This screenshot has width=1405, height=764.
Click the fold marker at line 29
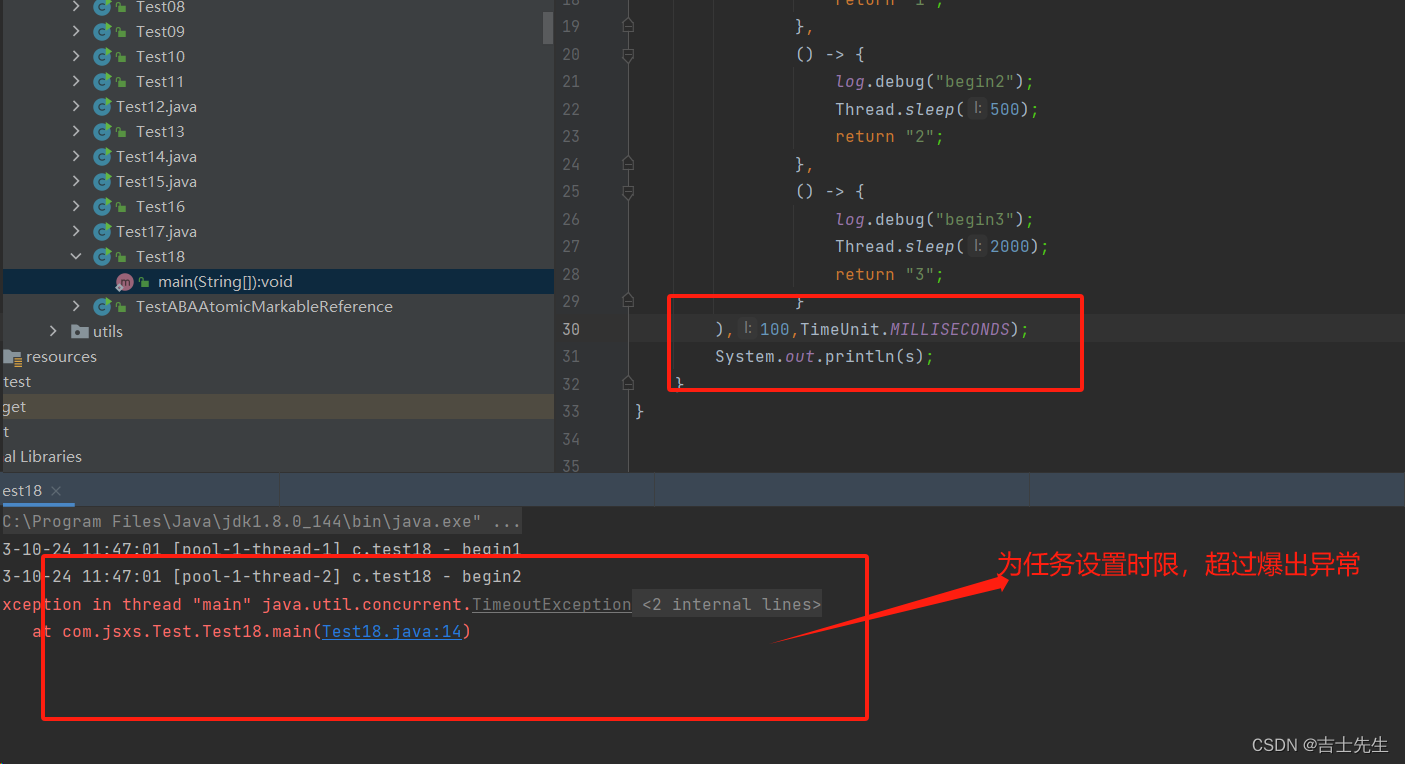pos(628,301)
